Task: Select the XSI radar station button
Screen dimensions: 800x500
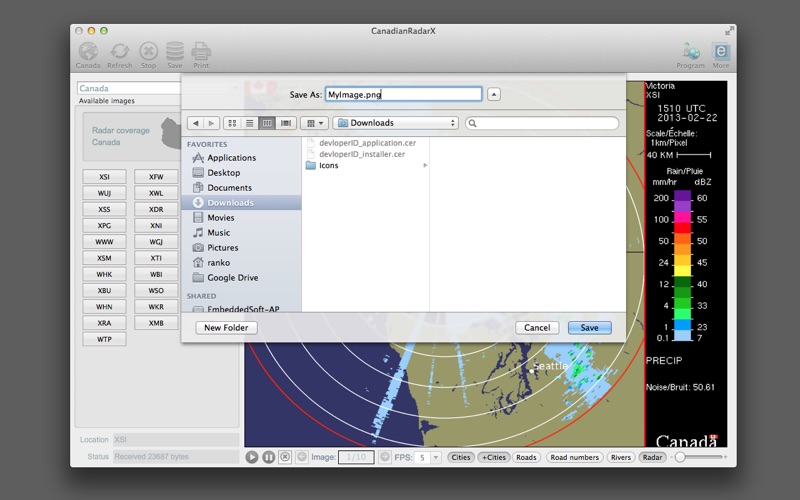Action: 104,177
